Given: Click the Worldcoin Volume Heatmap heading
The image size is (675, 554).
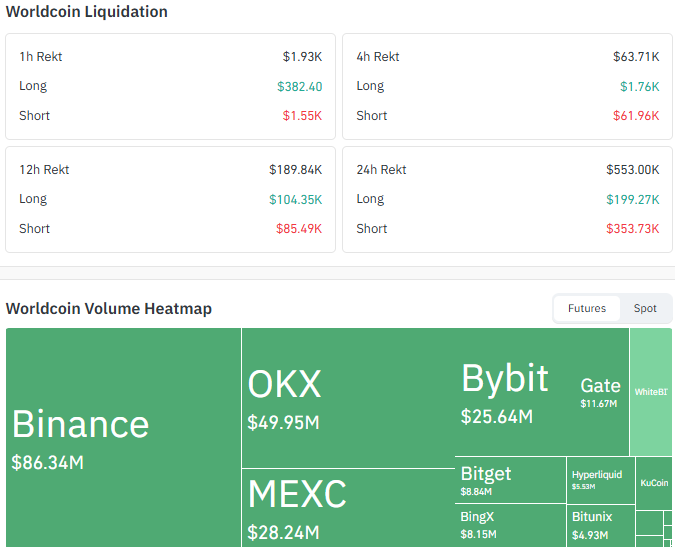Looking at the screenshot, I should [109, 309].
